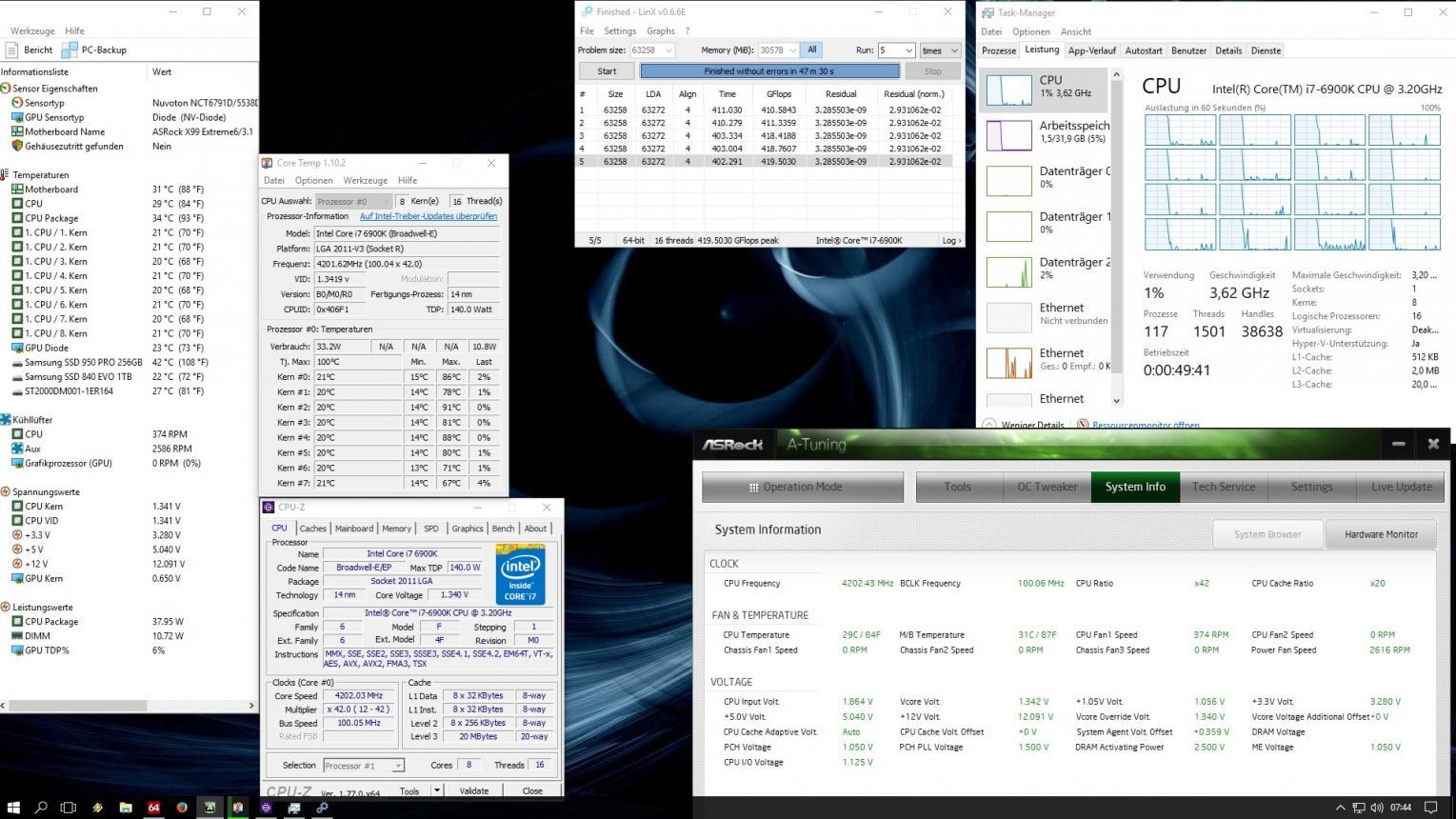Open Task View on the taskbar
Image resolution: width=1456 pixels, height=819 pixels.
pos(69,808)
